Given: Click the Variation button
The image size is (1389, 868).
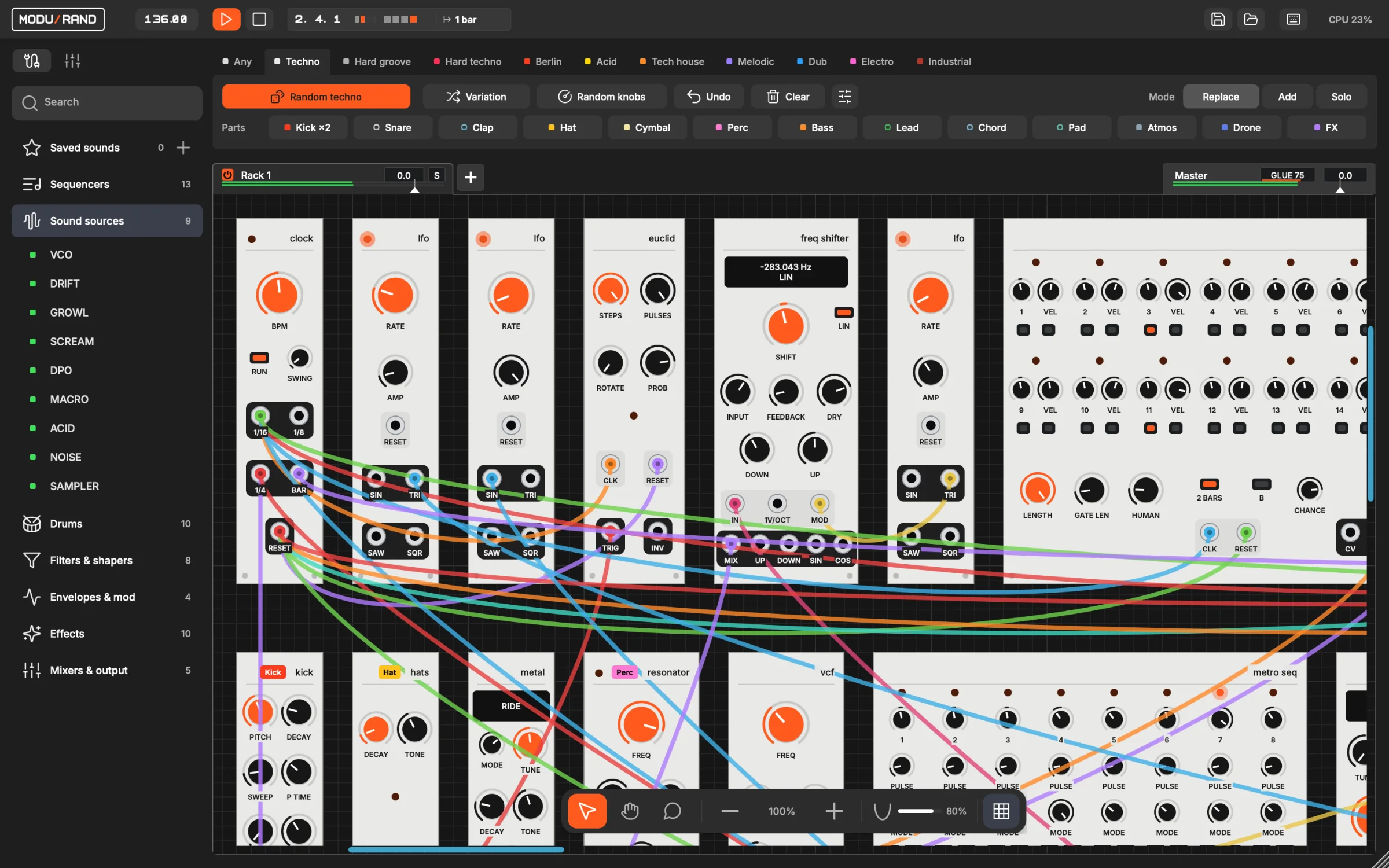Looking at the screenshot, I should coord(476,97).
